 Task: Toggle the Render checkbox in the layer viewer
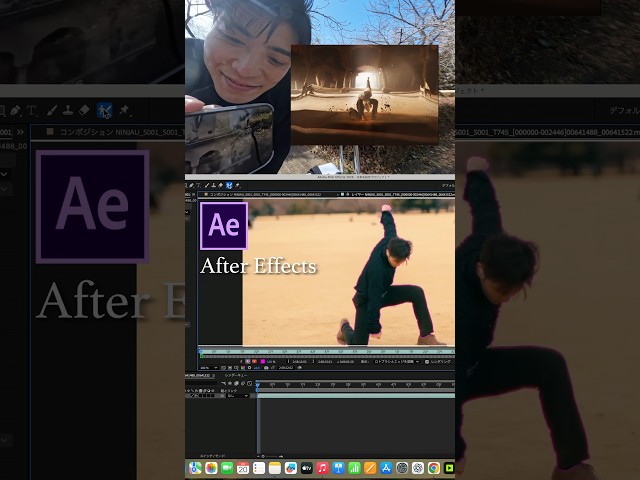427,362
